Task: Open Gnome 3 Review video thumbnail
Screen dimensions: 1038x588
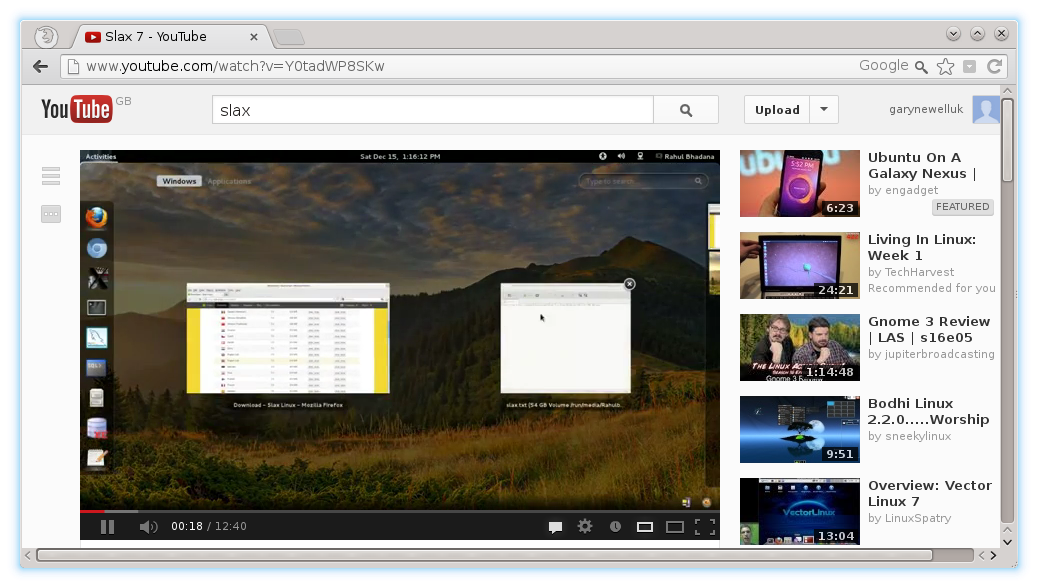Action: [800, 348]
